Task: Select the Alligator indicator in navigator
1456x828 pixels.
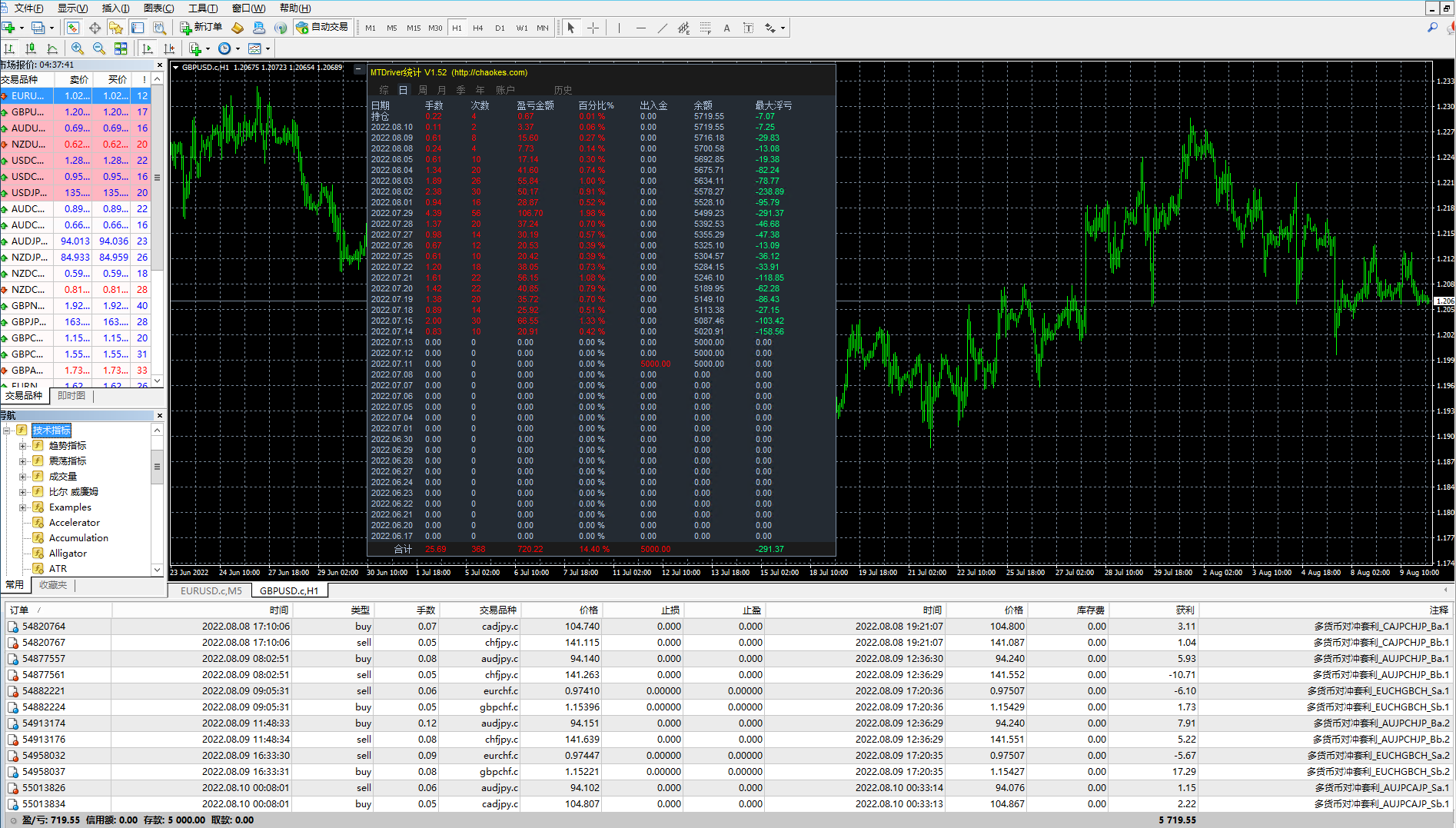Action: pos(68,554)
